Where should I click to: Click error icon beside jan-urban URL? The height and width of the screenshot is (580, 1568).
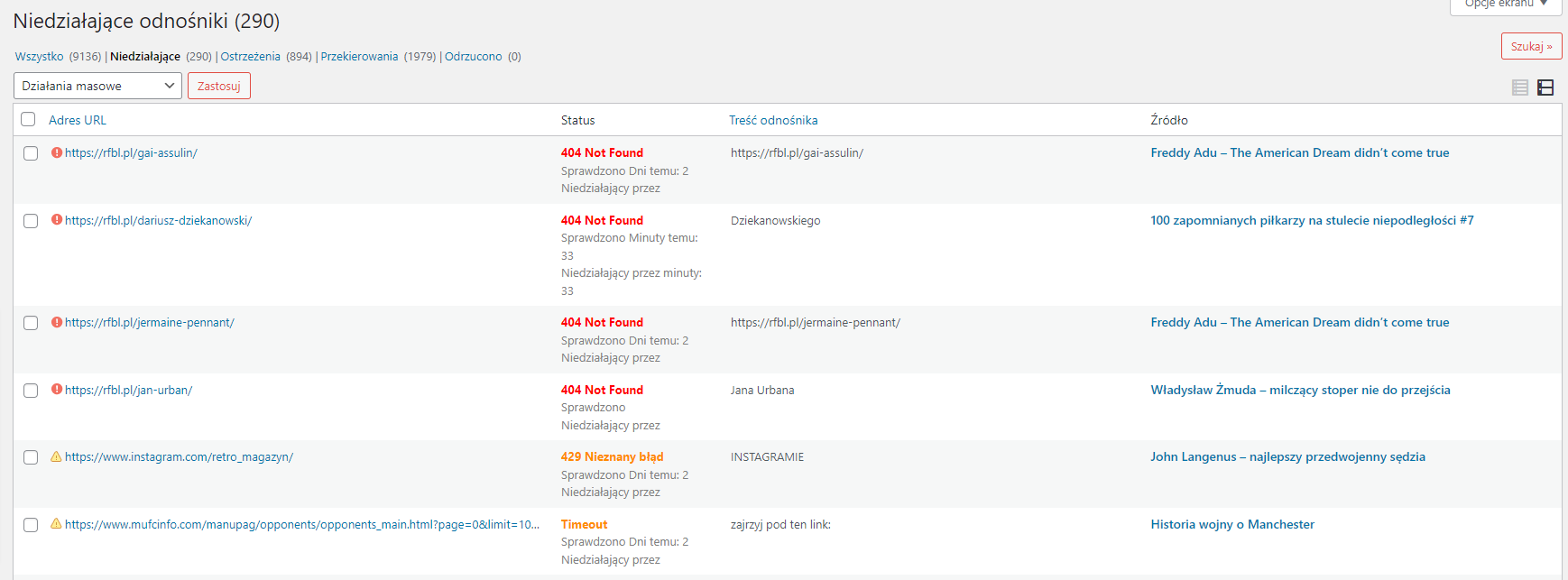[57, 390]
